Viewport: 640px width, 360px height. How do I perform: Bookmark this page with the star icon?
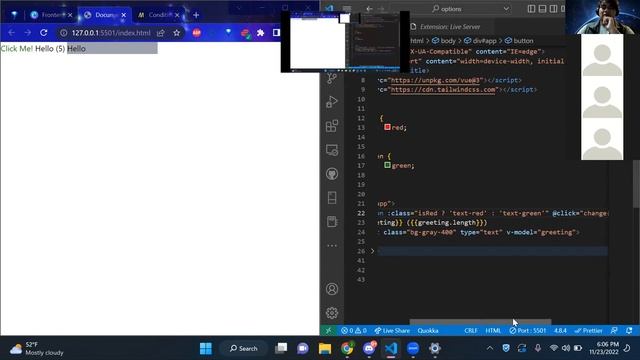pyautogui.click(x=176, y=33)
